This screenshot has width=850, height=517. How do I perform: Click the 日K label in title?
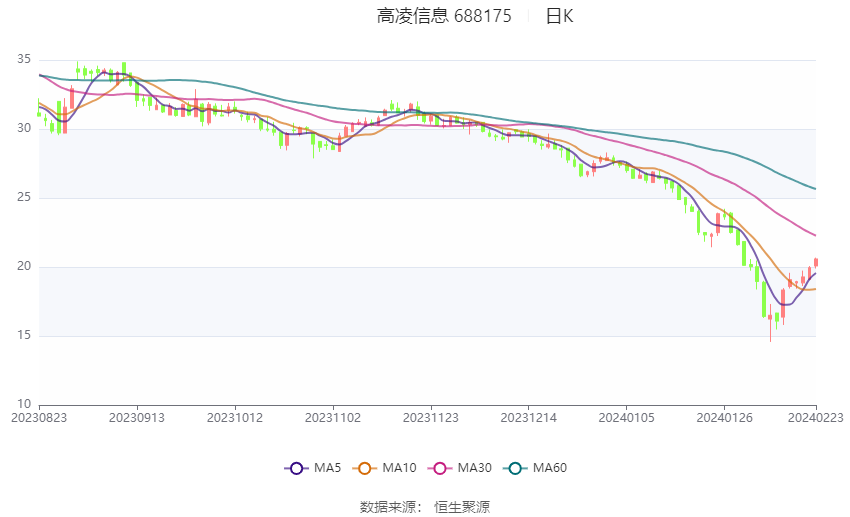coord(559,16)
